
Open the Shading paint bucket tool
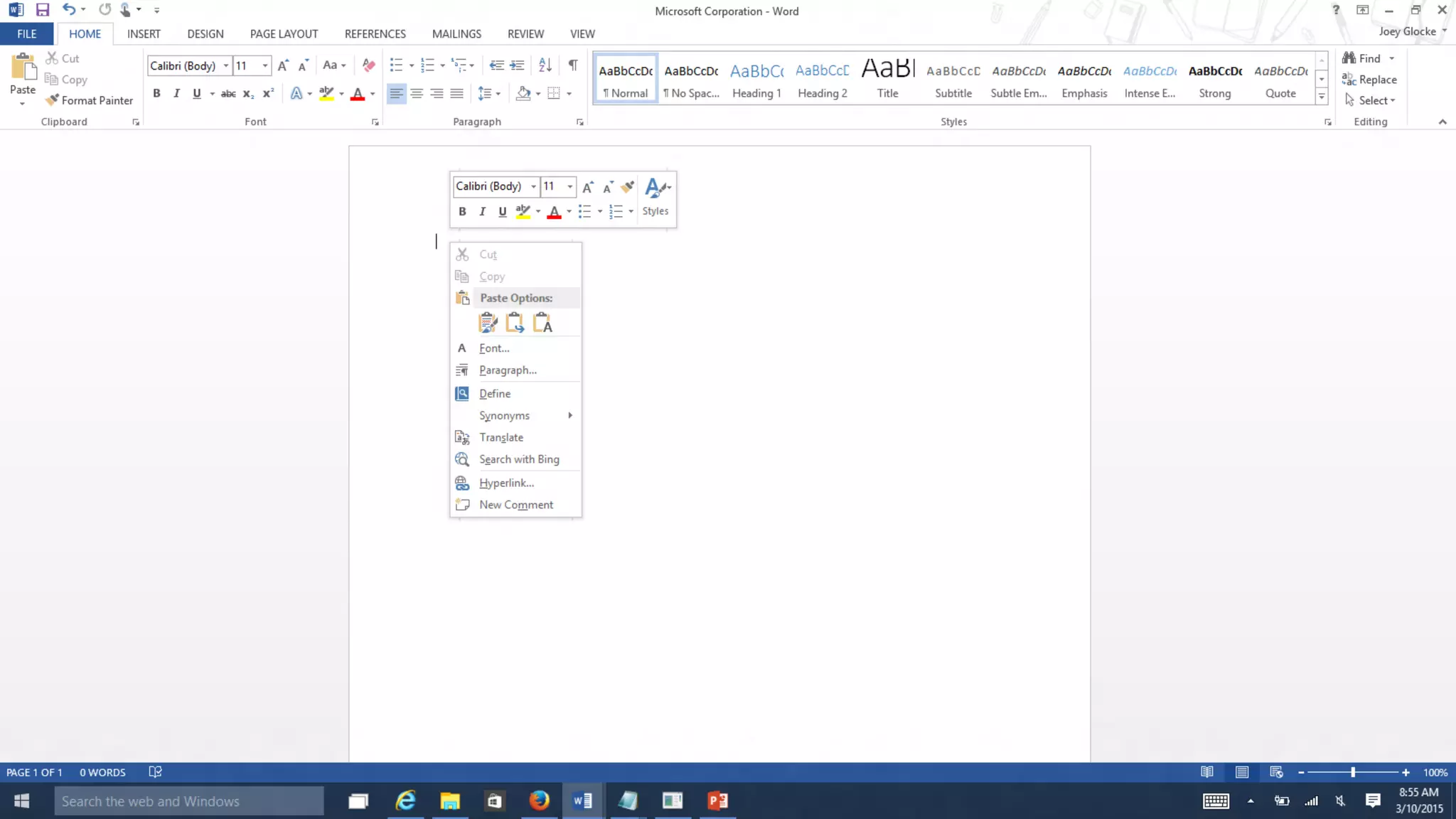click(523, 93)
